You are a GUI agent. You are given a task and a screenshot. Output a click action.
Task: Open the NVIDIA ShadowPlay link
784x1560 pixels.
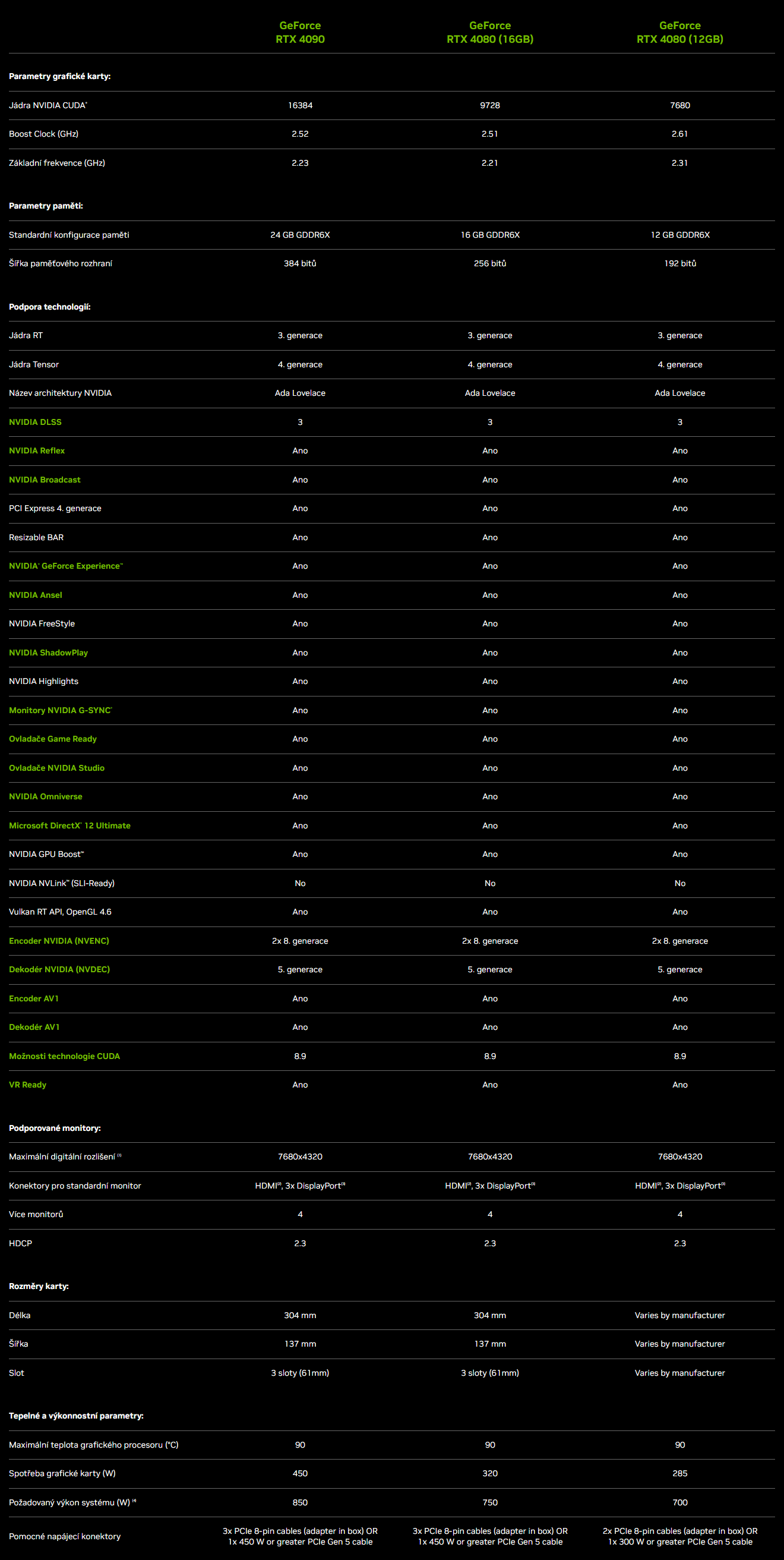click(x=49, y=653)
